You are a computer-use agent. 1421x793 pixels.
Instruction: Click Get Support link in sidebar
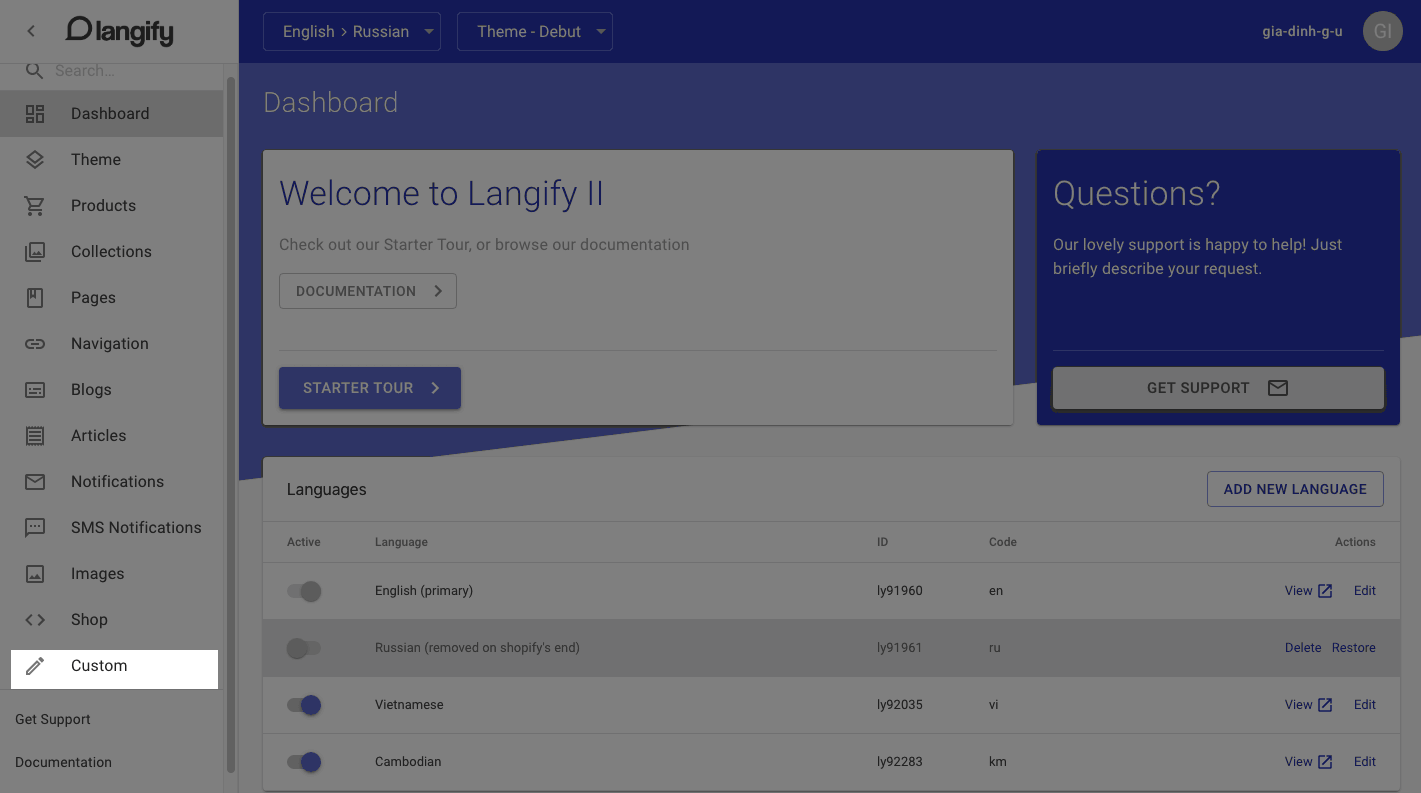click(53, 720)
